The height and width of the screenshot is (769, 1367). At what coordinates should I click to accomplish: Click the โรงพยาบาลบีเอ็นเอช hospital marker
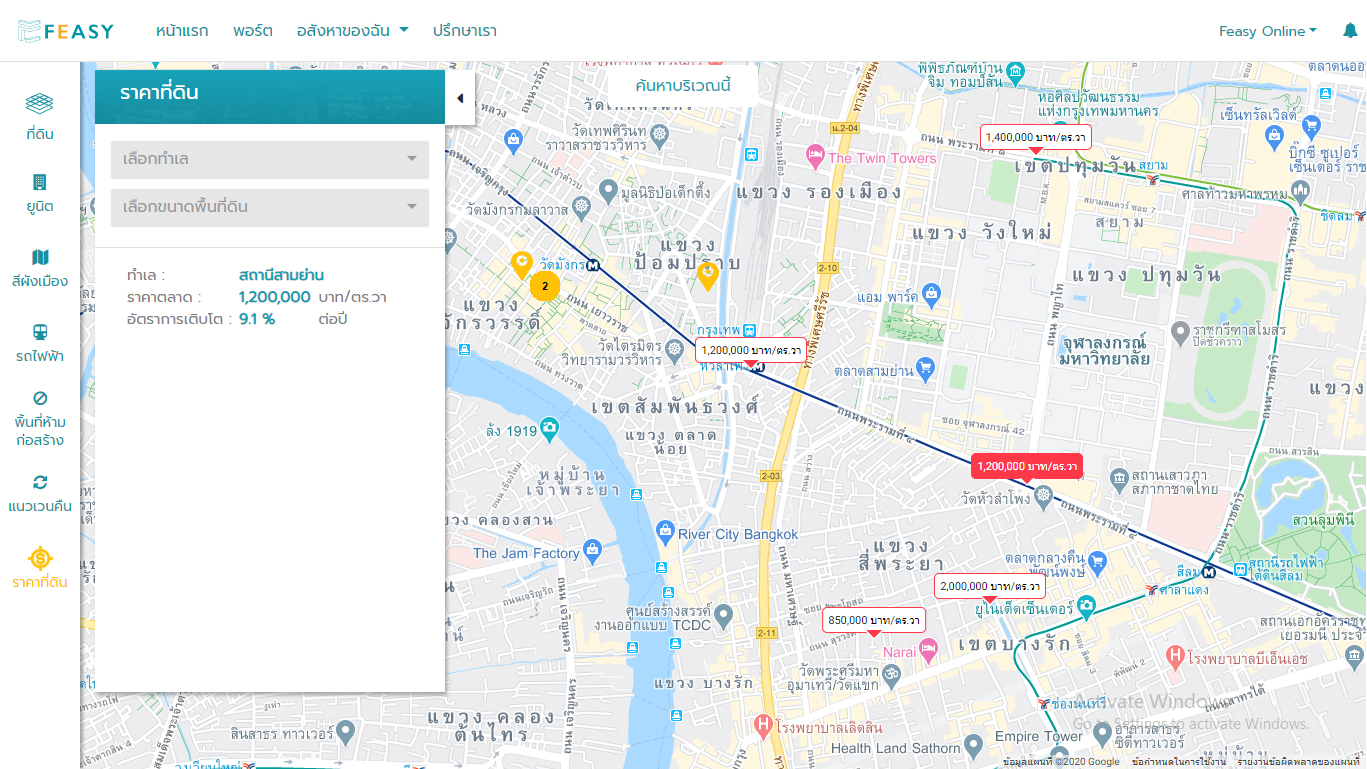coord(1177,656)
